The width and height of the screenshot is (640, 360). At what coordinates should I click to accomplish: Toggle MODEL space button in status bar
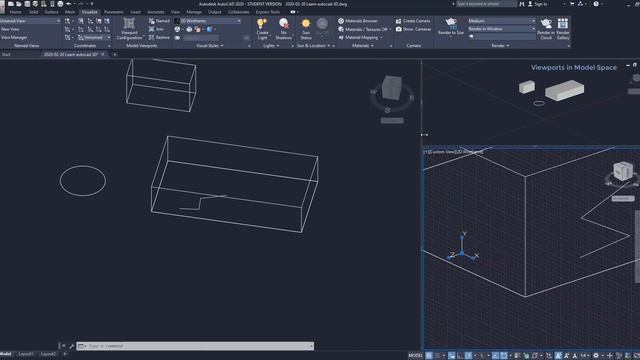[x=416, y=356]
